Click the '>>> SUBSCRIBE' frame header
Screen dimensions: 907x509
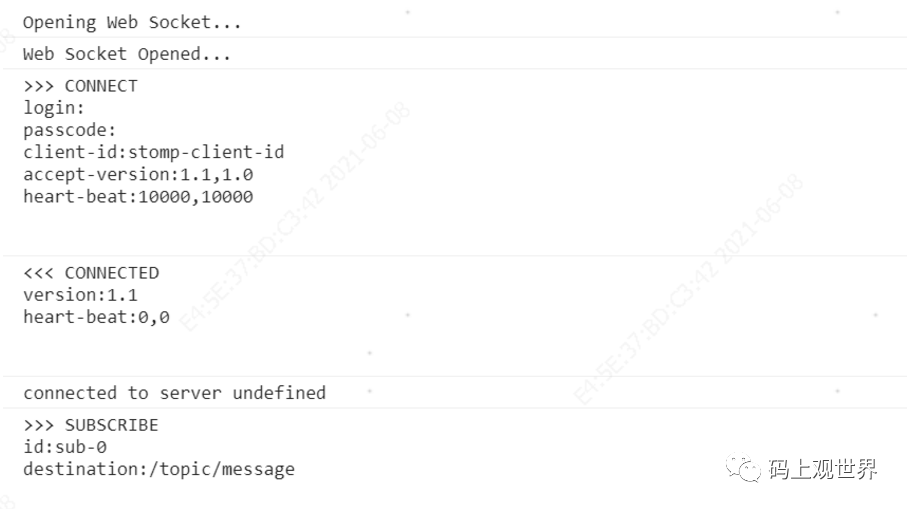point(91,425)
